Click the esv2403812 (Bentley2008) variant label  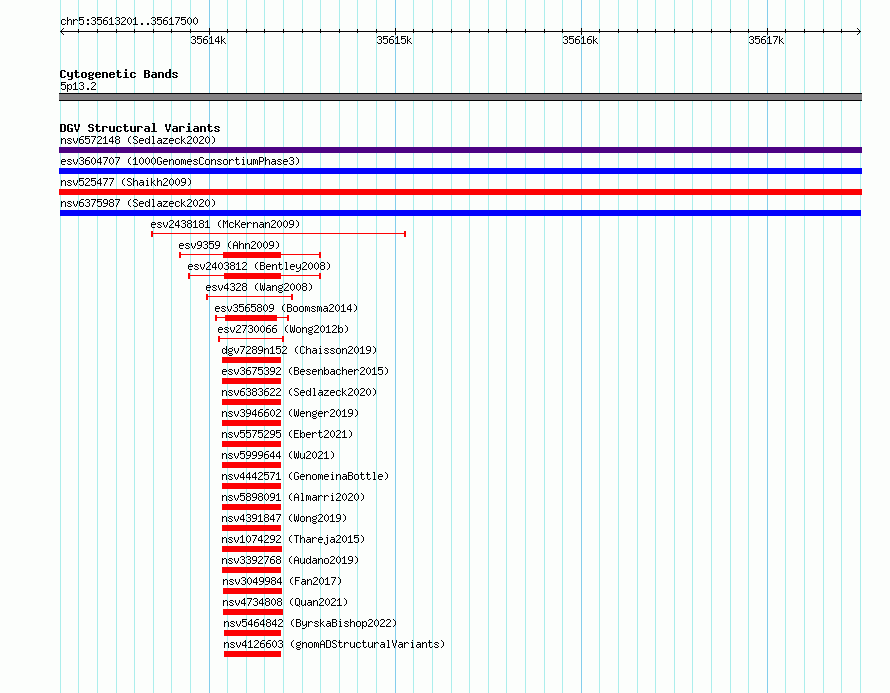point(259,266)
